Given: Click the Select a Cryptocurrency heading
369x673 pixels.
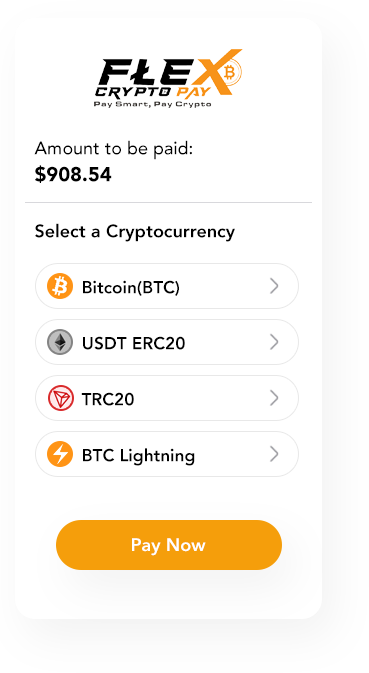Looking at the screenshot, I should (135, 232).
